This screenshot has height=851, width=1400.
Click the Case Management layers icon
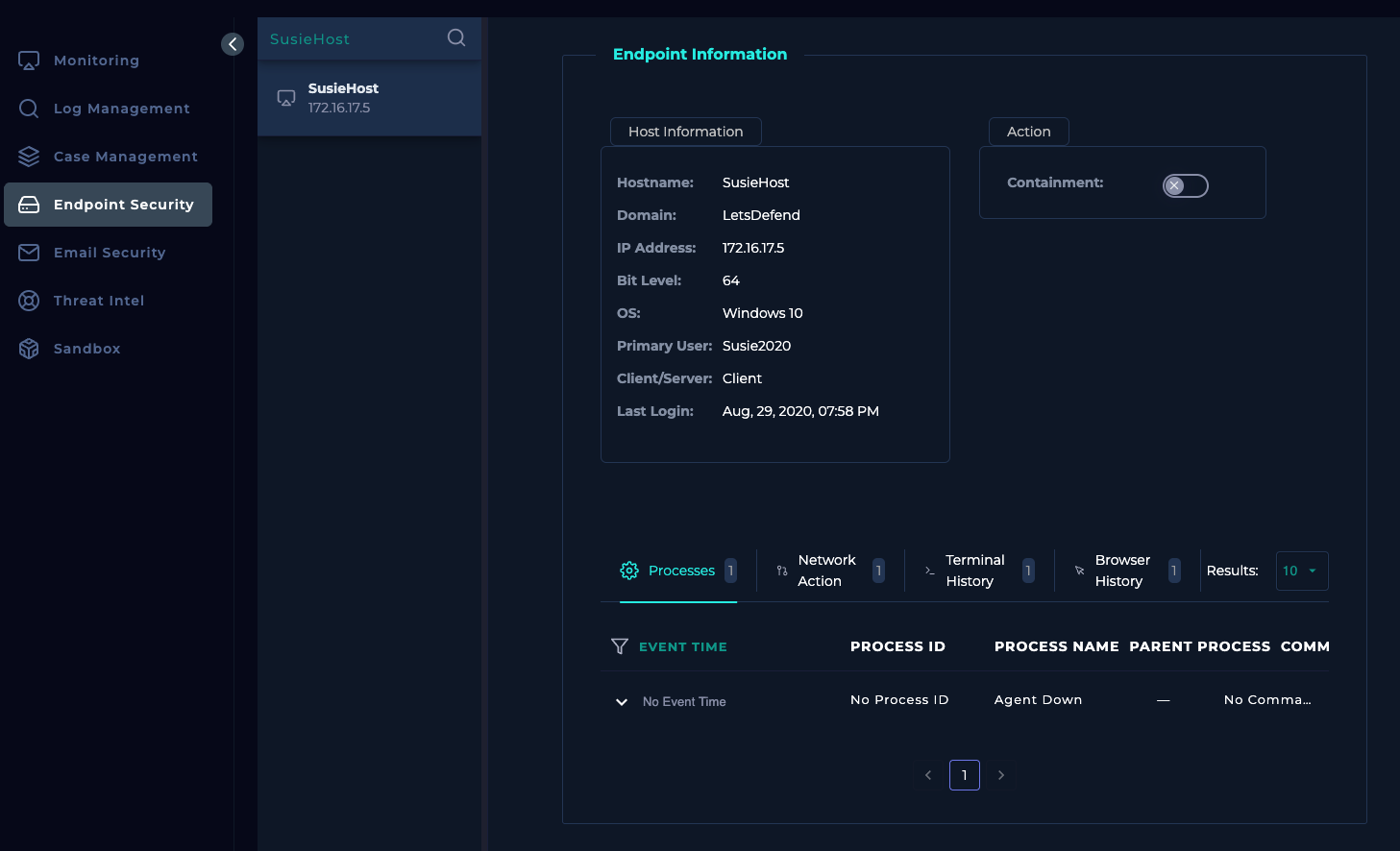[x=29, y=157]
